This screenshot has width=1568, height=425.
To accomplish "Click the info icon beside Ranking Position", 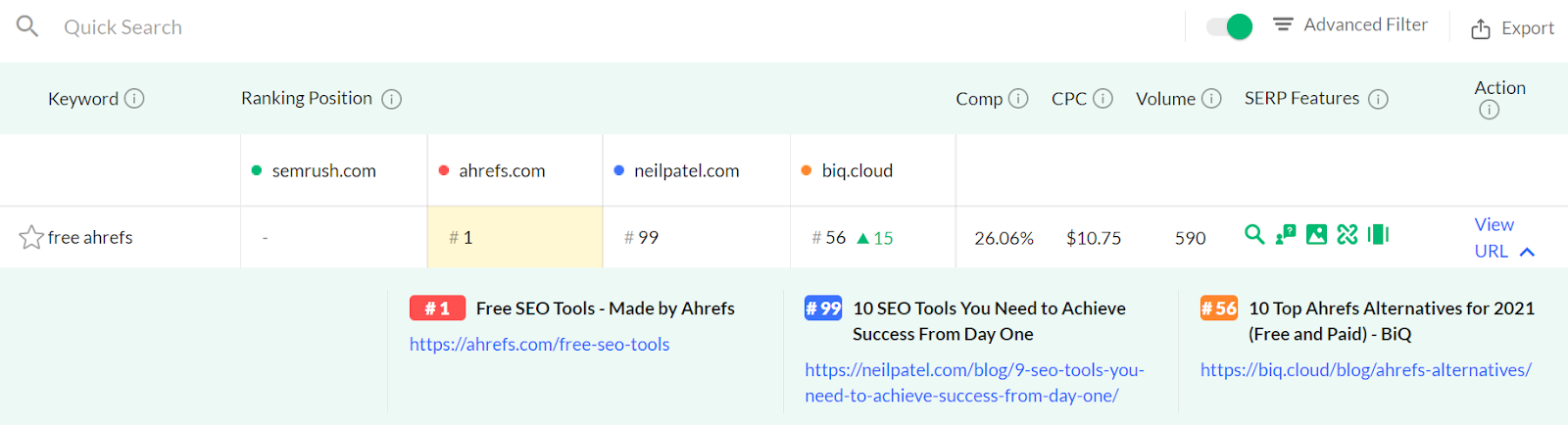I will coord(391,99).
